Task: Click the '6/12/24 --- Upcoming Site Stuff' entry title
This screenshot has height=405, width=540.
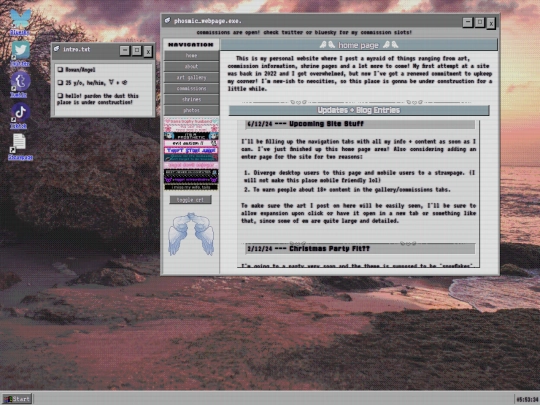Action: [305, 124]
